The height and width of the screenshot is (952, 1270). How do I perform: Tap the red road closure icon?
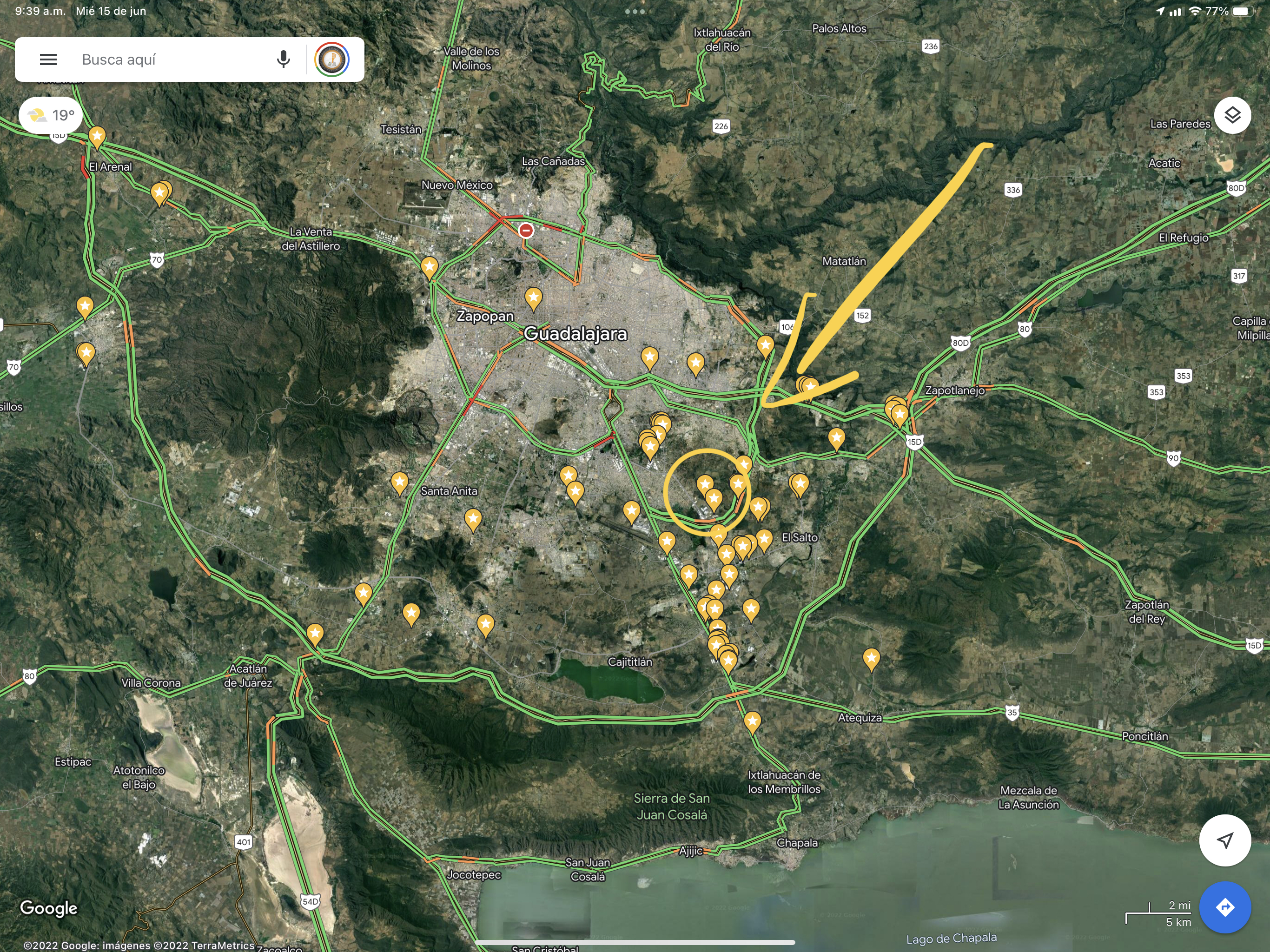pos(526,230)
